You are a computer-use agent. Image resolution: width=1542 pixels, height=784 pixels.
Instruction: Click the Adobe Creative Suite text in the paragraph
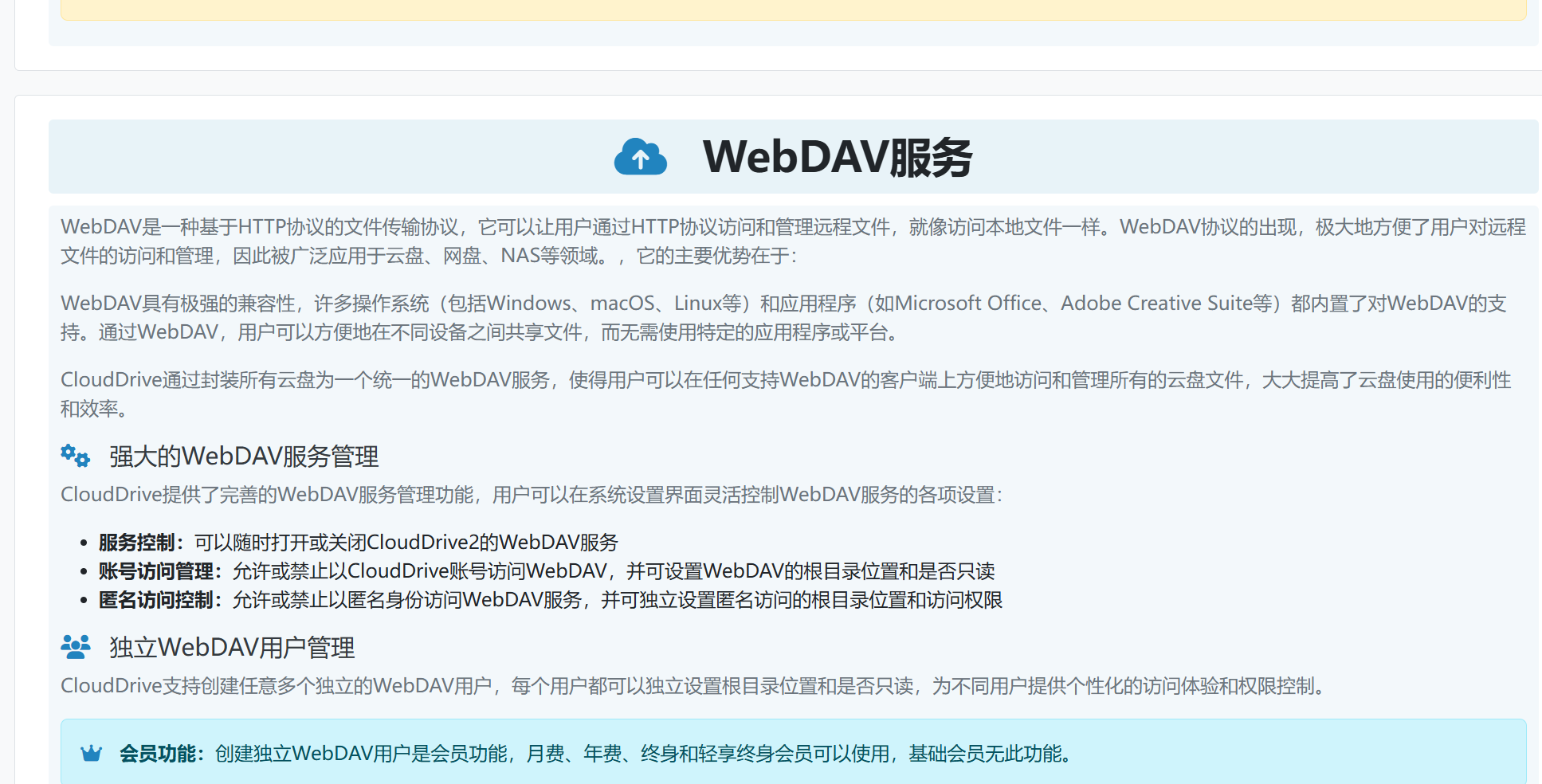[1166, 304]
